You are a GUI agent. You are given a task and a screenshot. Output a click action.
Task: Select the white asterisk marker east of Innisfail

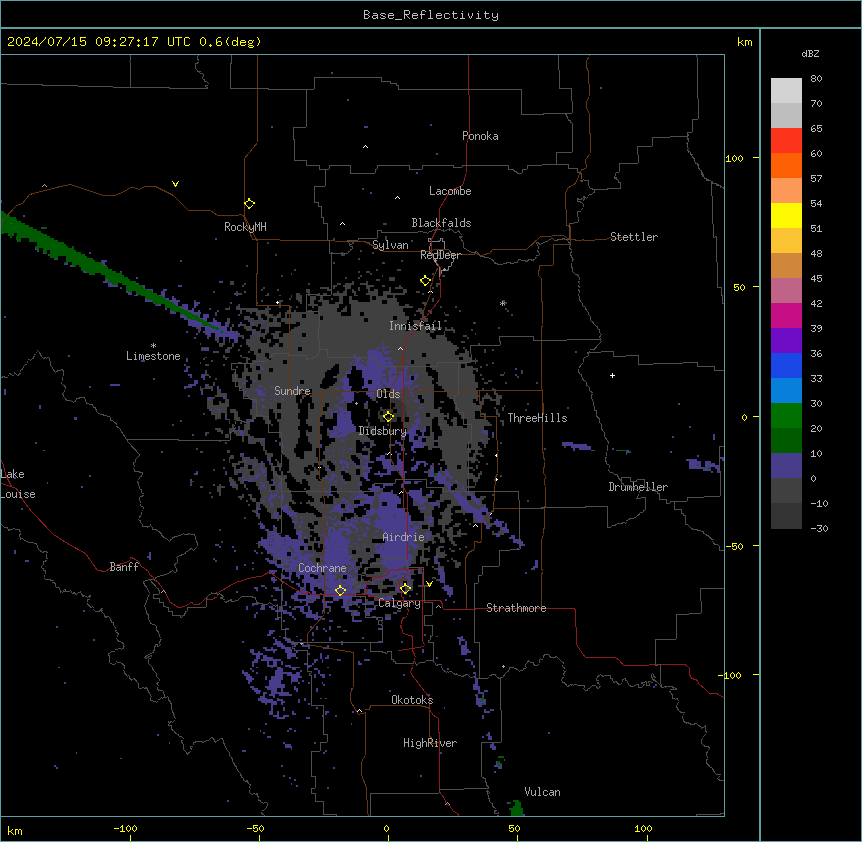502,303
